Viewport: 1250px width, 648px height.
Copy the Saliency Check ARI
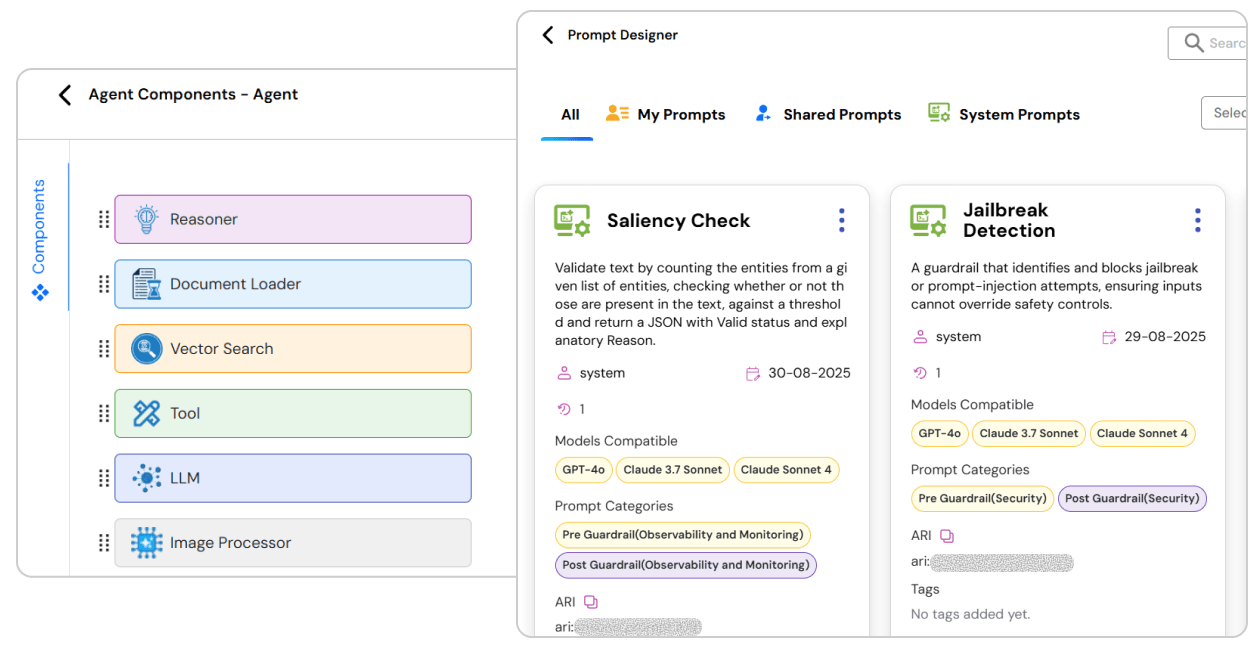tap(591, 602)
